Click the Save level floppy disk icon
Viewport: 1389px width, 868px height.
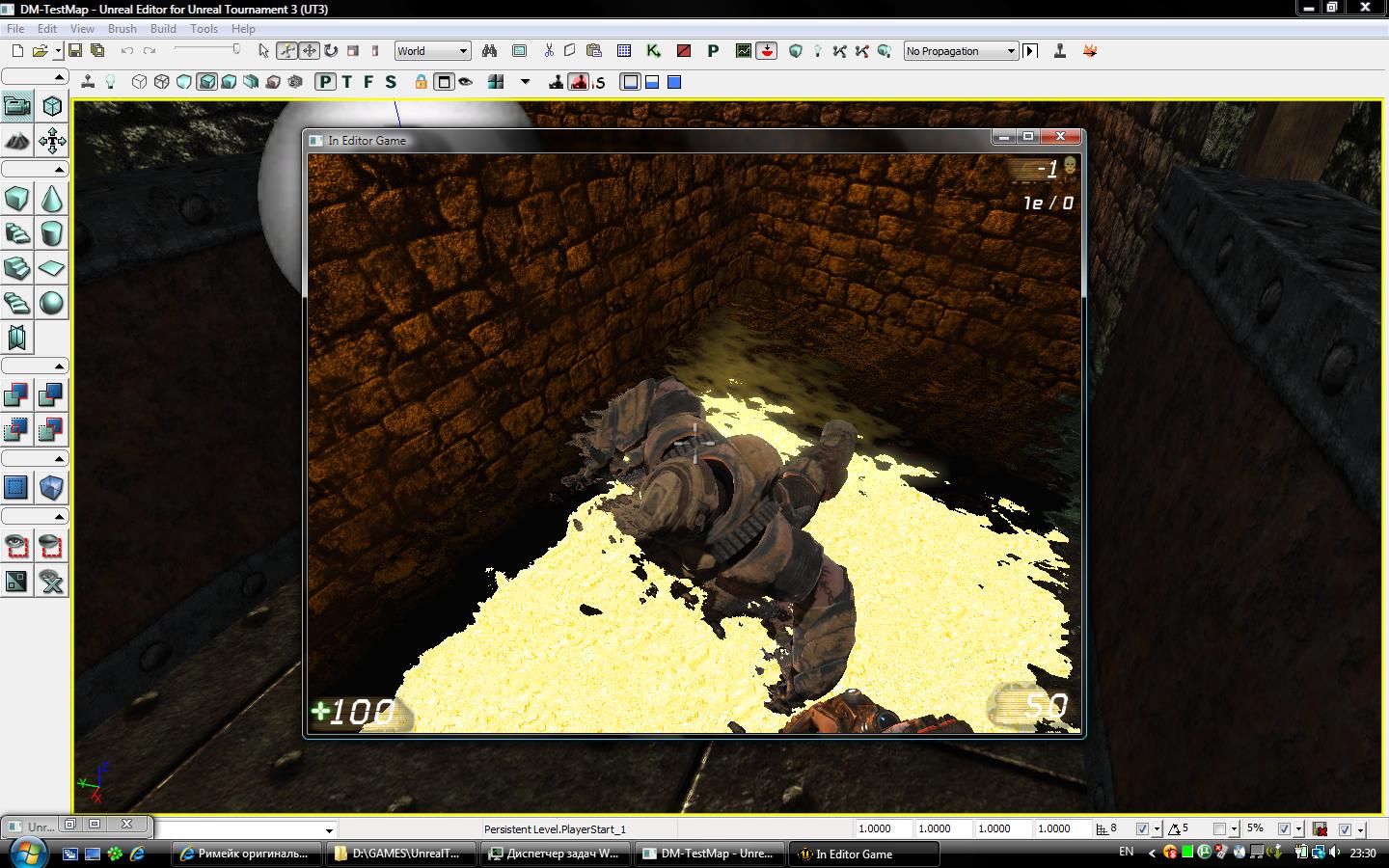[x=74, y=51]
